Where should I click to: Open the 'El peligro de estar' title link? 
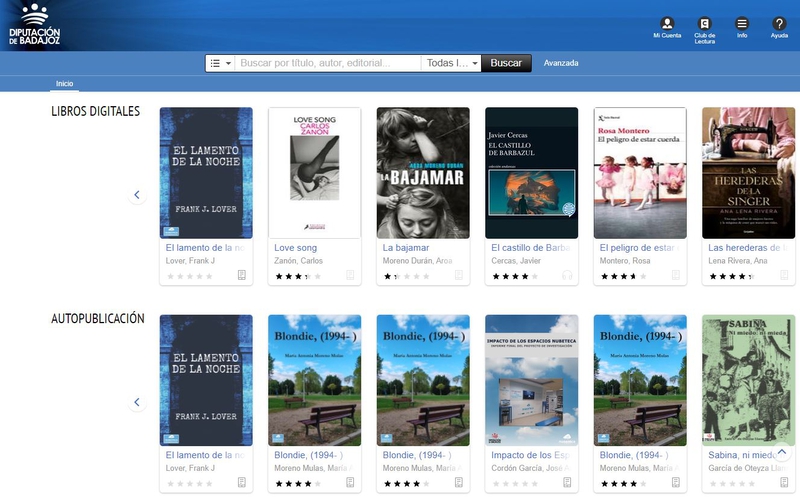point(637,248)
